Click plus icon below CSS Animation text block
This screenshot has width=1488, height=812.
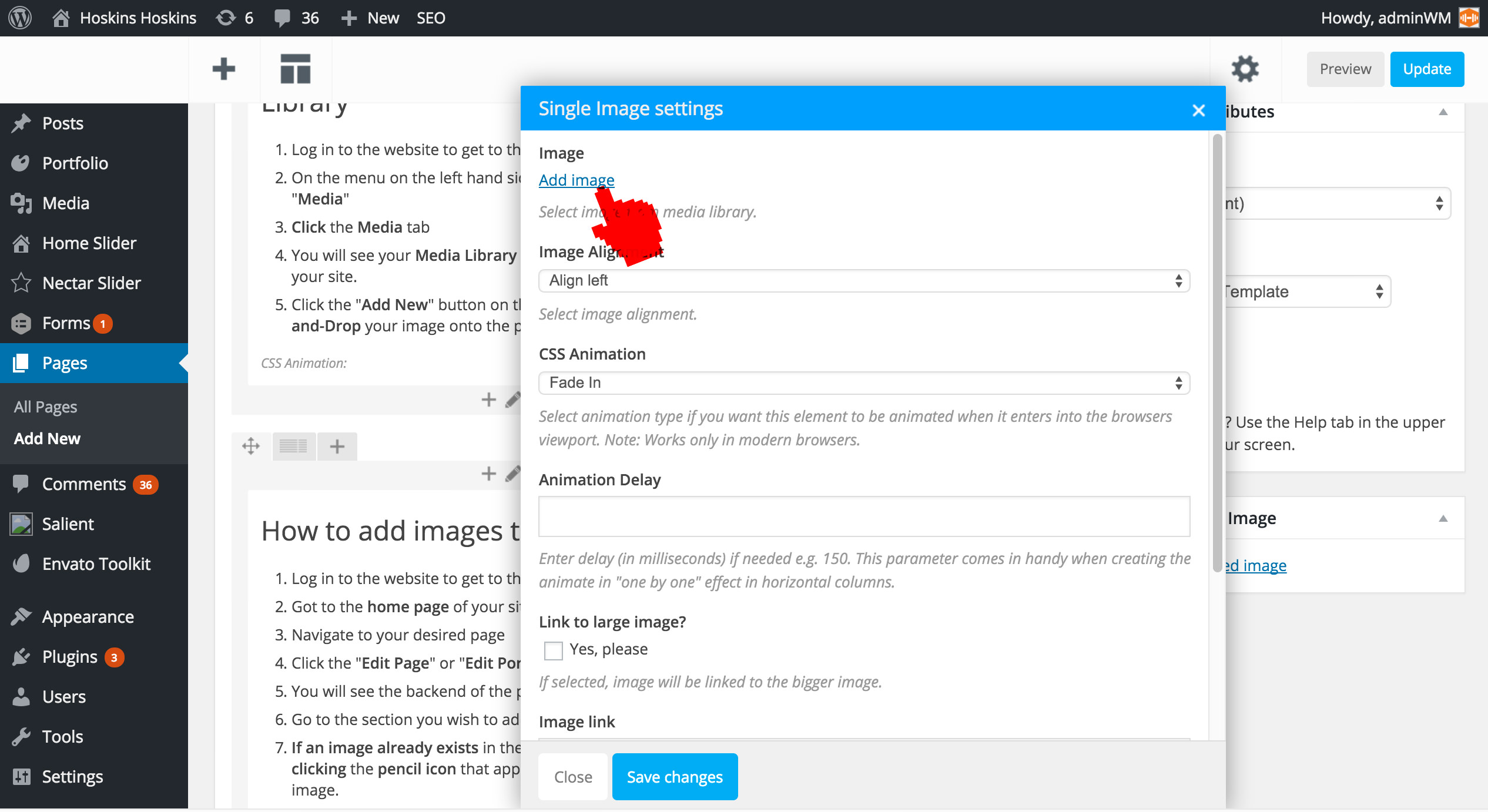488,400
